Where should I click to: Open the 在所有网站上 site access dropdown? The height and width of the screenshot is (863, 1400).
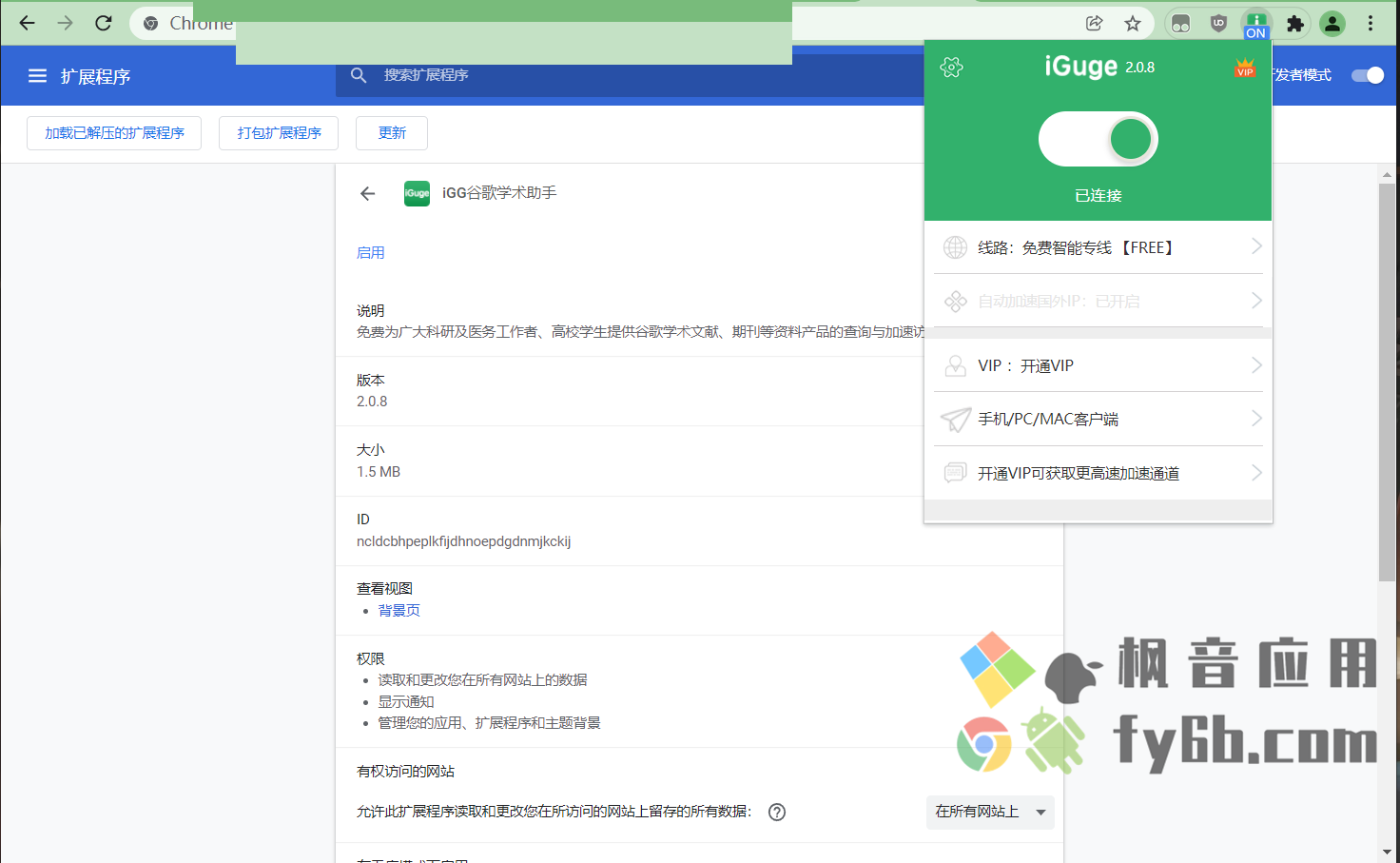990,812
